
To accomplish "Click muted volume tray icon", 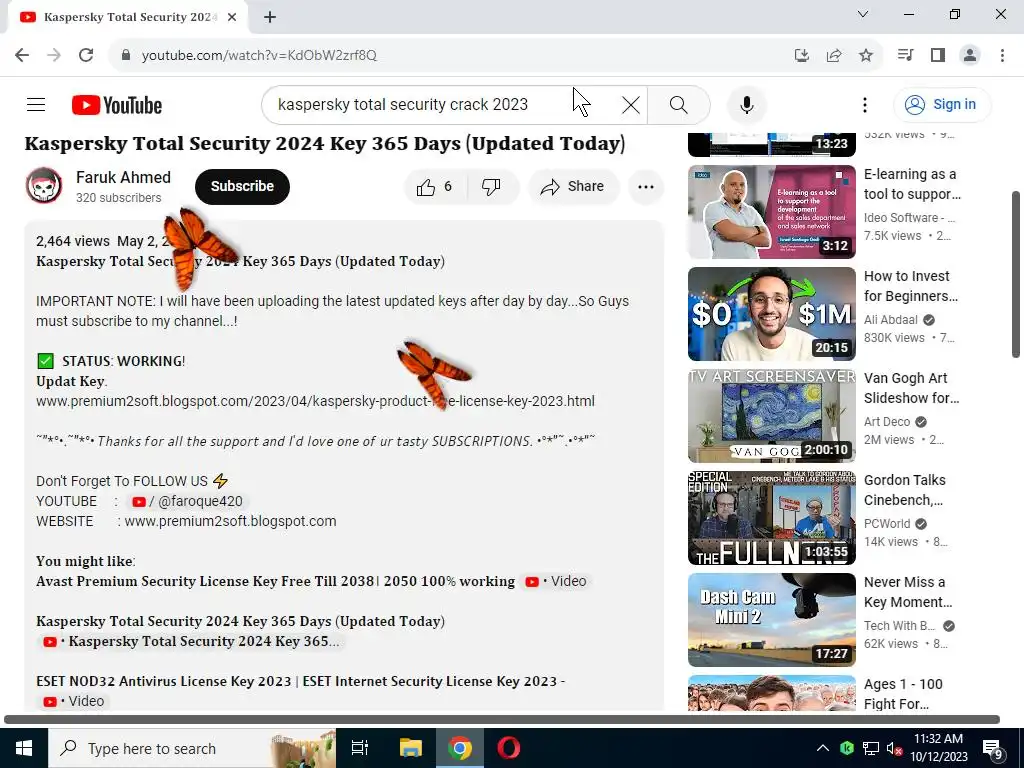I will coord(893,748).
